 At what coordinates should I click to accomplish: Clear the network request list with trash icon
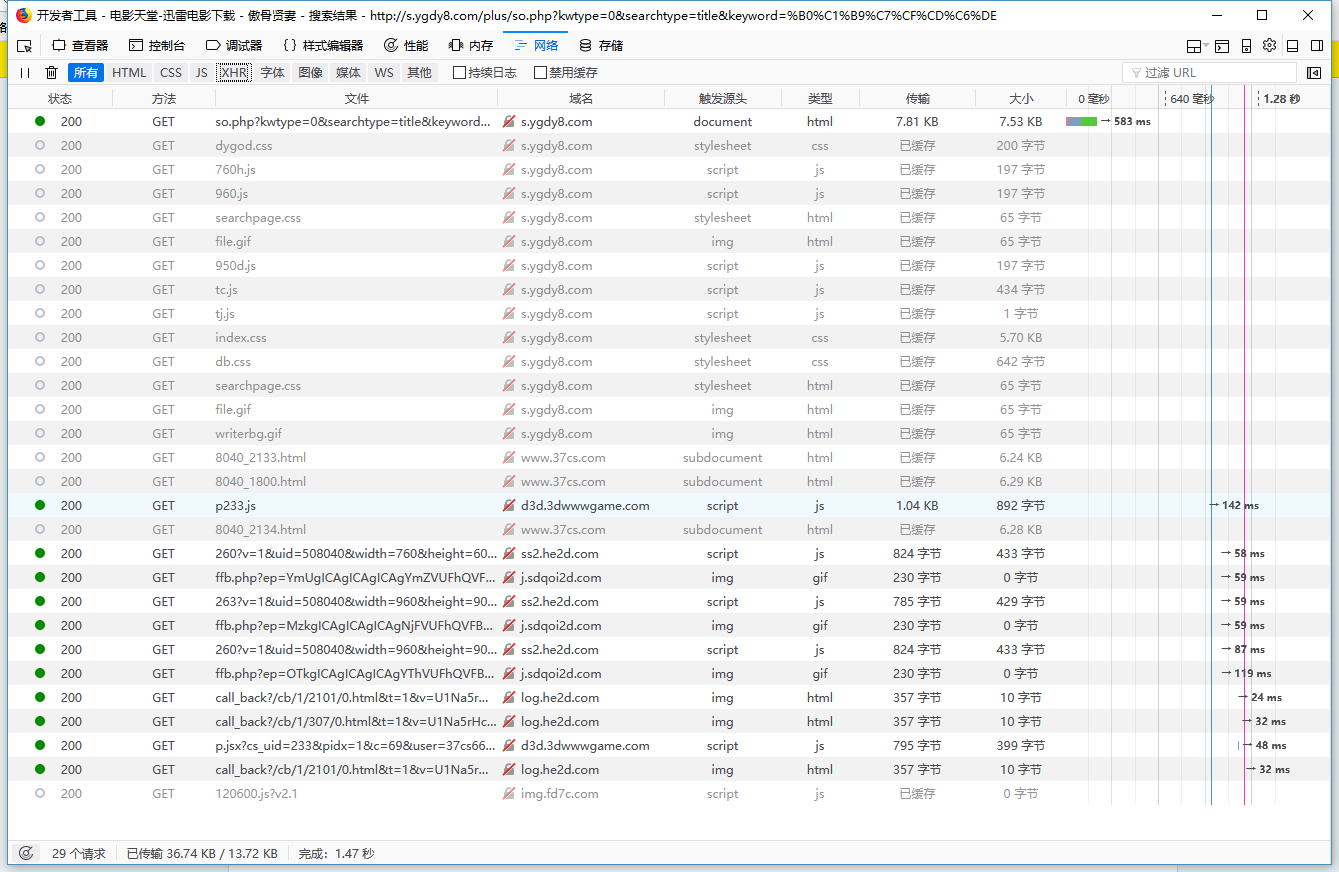[x=51, y=73]
